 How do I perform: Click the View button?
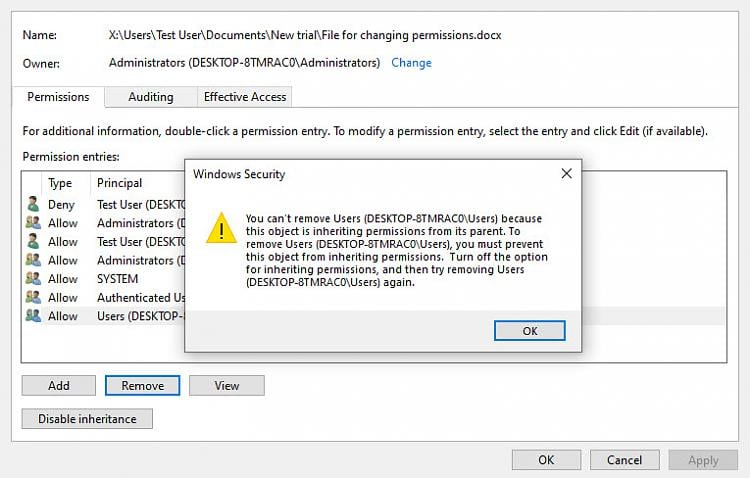pos(227,385)
